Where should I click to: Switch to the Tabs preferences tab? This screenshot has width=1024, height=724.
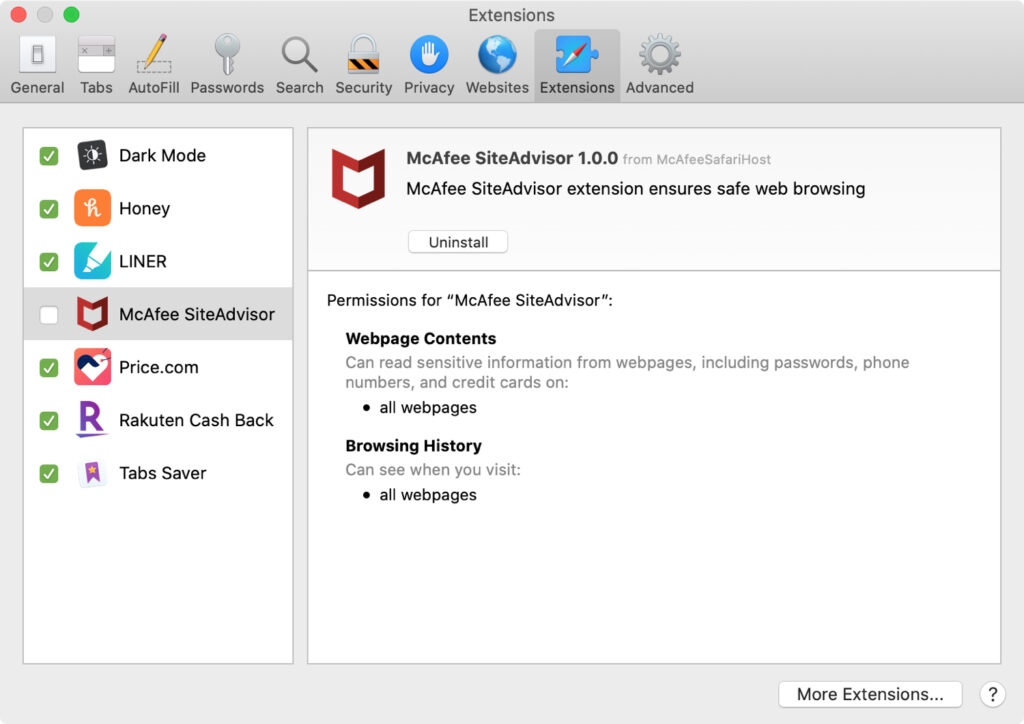(96, 63)
